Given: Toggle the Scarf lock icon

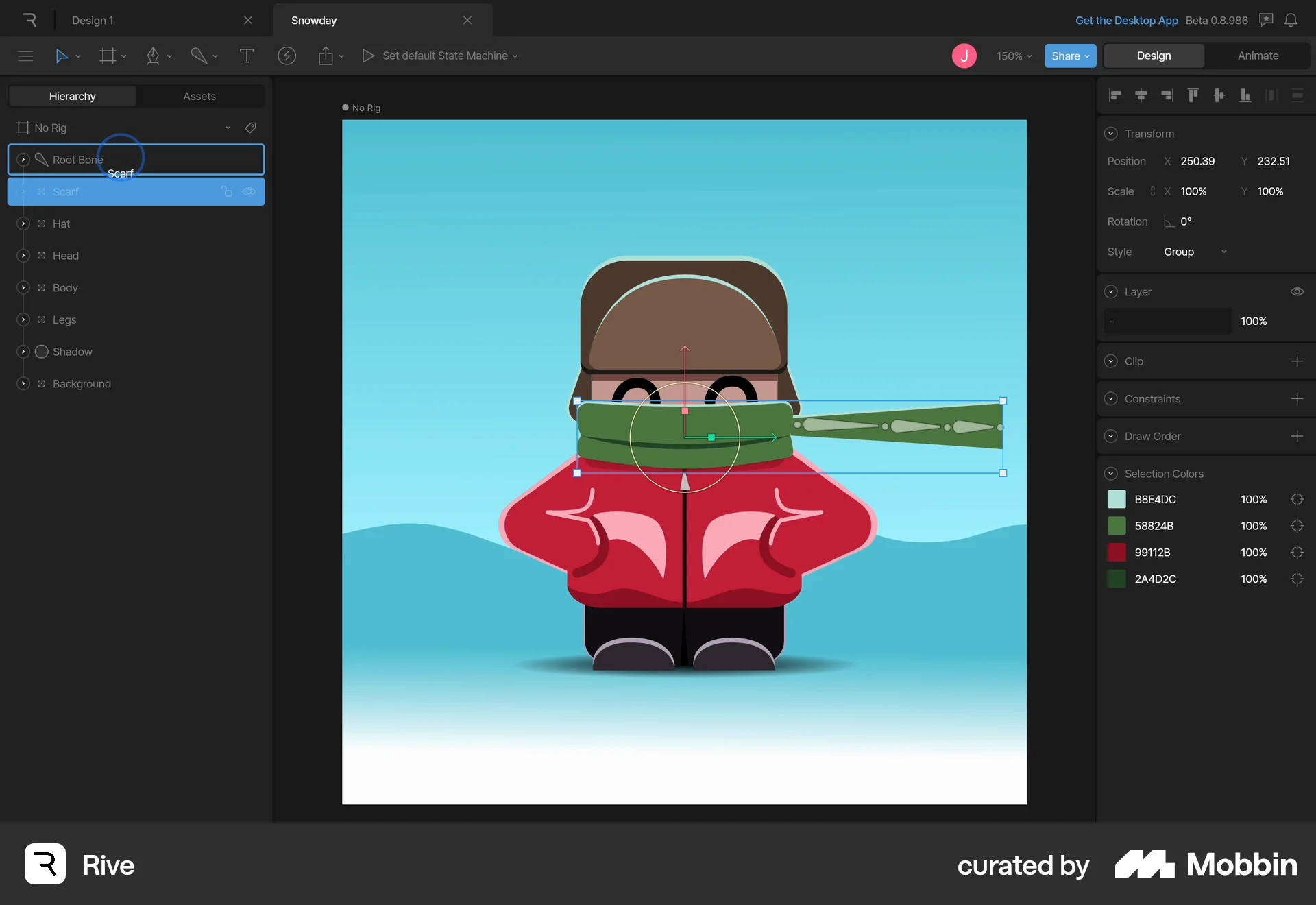Looking at the screenshot, I should click(x=227, y=192).
